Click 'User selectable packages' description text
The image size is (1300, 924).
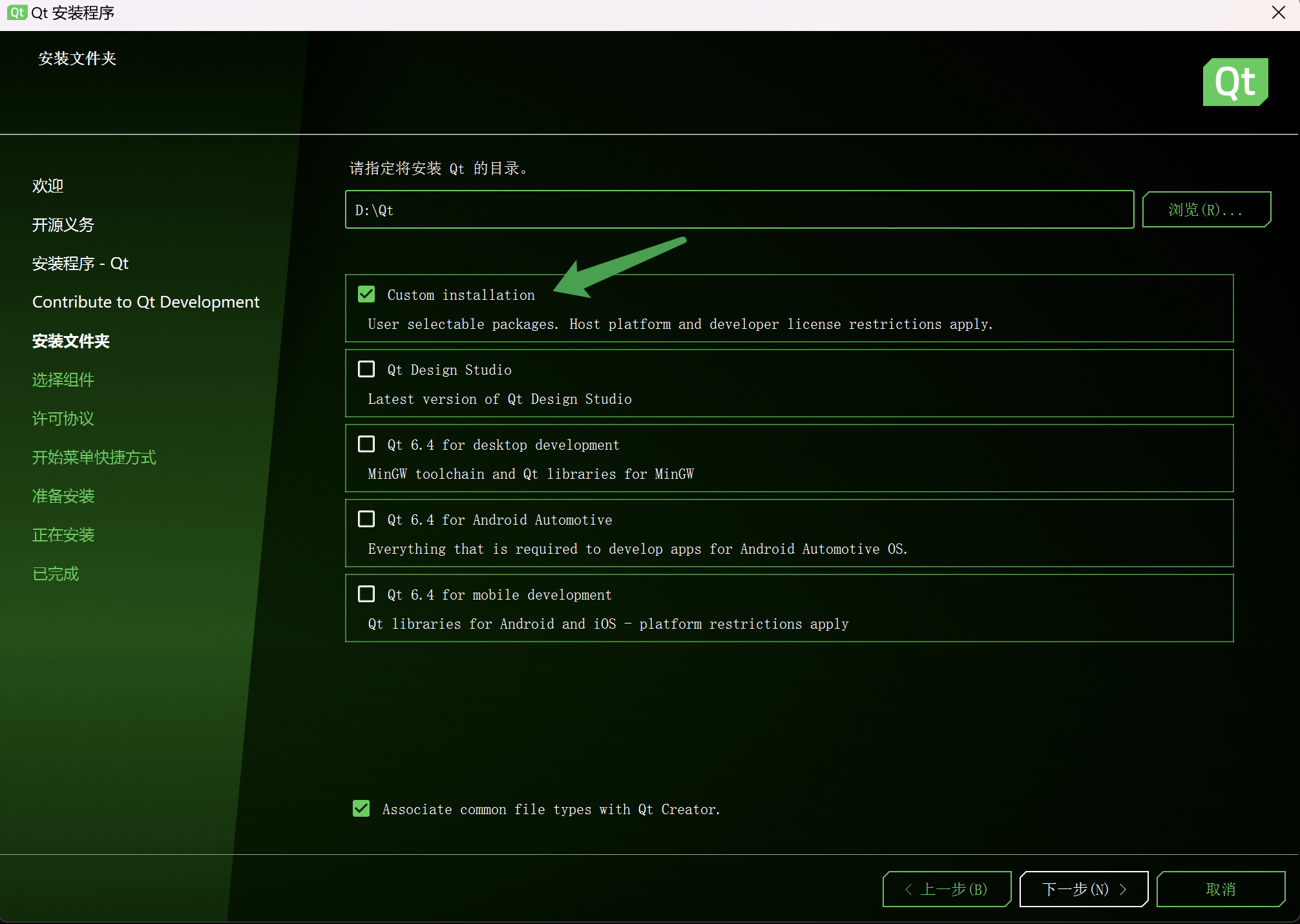click(680, 324)
